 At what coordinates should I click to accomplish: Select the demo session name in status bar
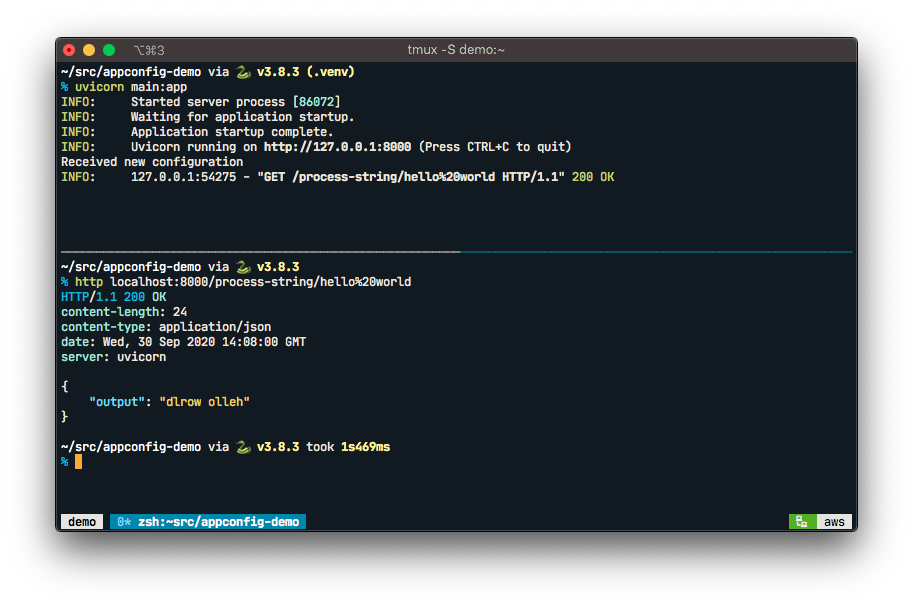coord(81,521)
